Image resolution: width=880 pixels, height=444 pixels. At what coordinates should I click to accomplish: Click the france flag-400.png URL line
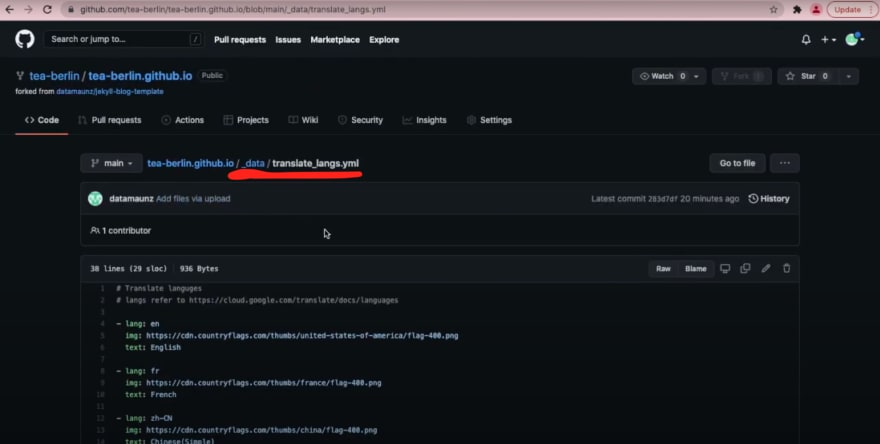[253, 383]
